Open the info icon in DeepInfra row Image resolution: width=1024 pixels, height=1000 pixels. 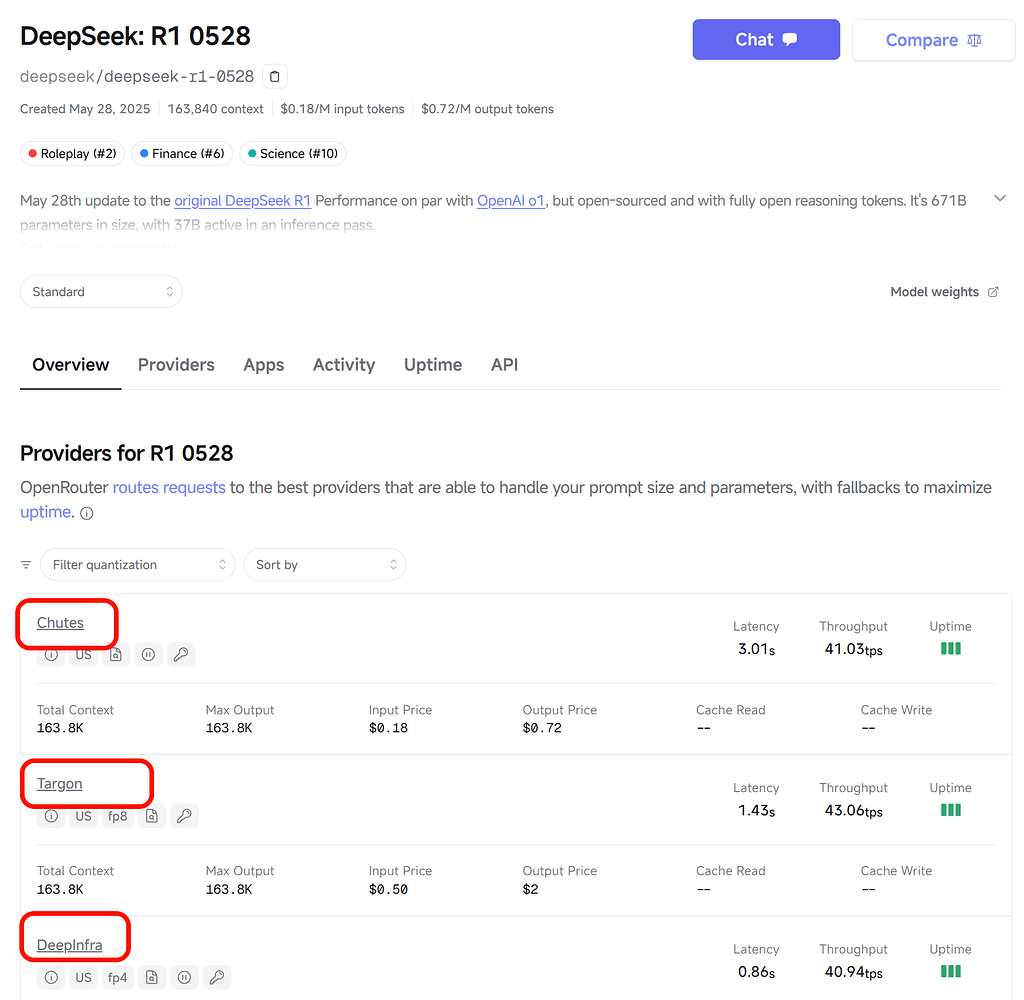(x=51, y=977)
